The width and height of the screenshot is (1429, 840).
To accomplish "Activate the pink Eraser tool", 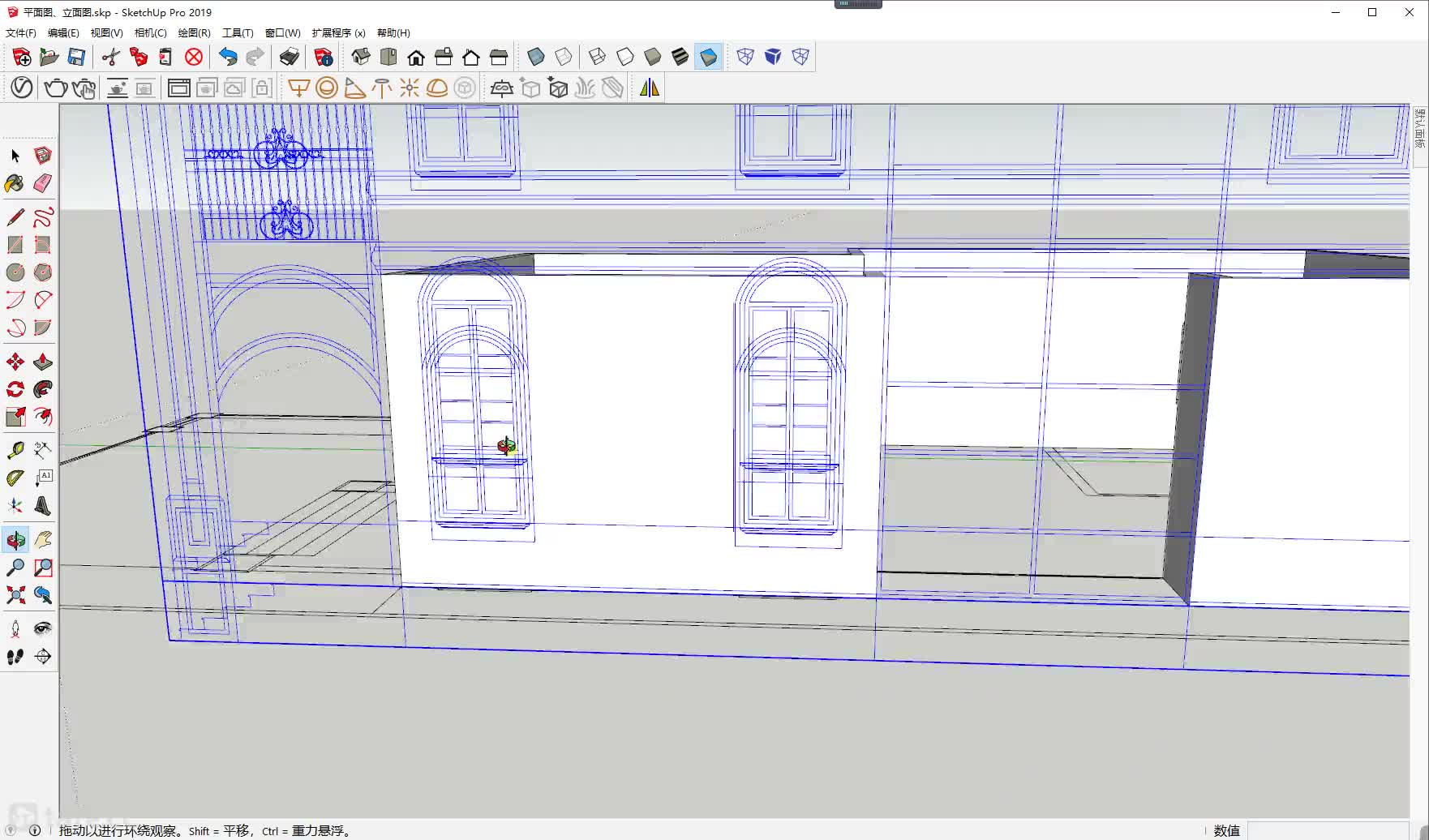I will (x=43, y=183).
